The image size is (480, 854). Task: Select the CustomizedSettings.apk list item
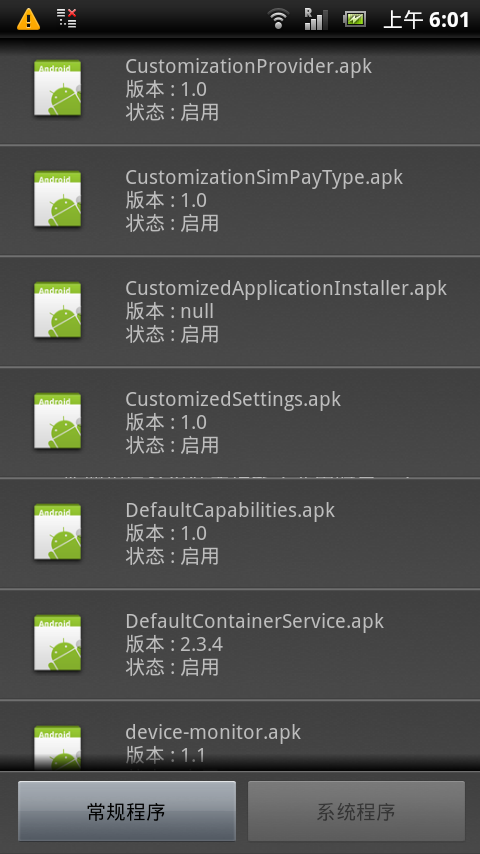click(240, 423)
